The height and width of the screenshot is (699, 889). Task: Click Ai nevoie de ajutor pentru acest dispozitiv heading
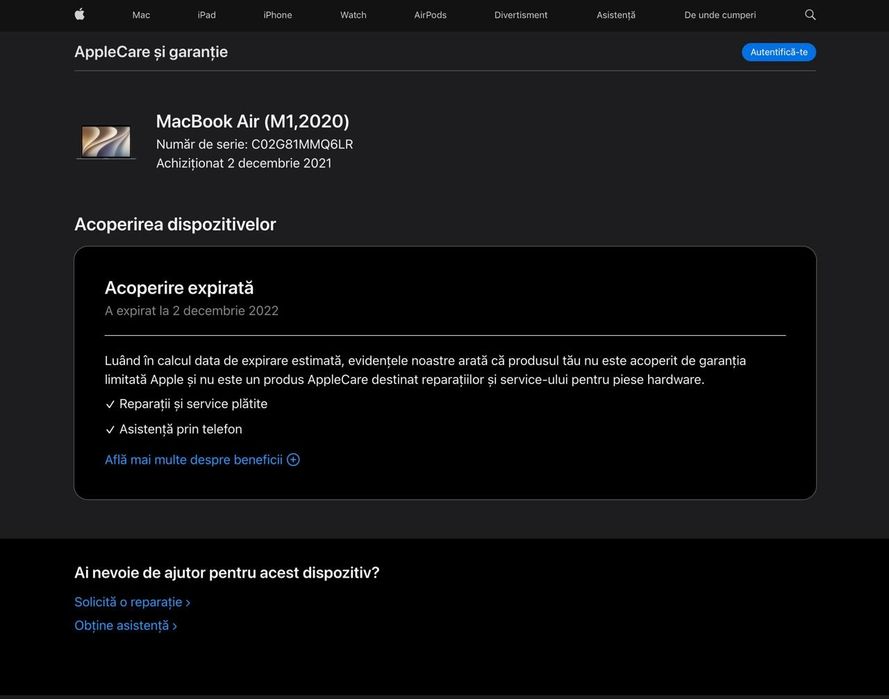227,573
